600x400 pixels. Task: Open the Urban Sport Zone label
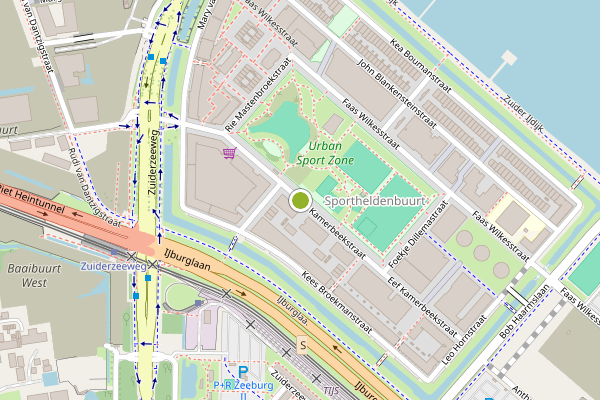[325, 153]
